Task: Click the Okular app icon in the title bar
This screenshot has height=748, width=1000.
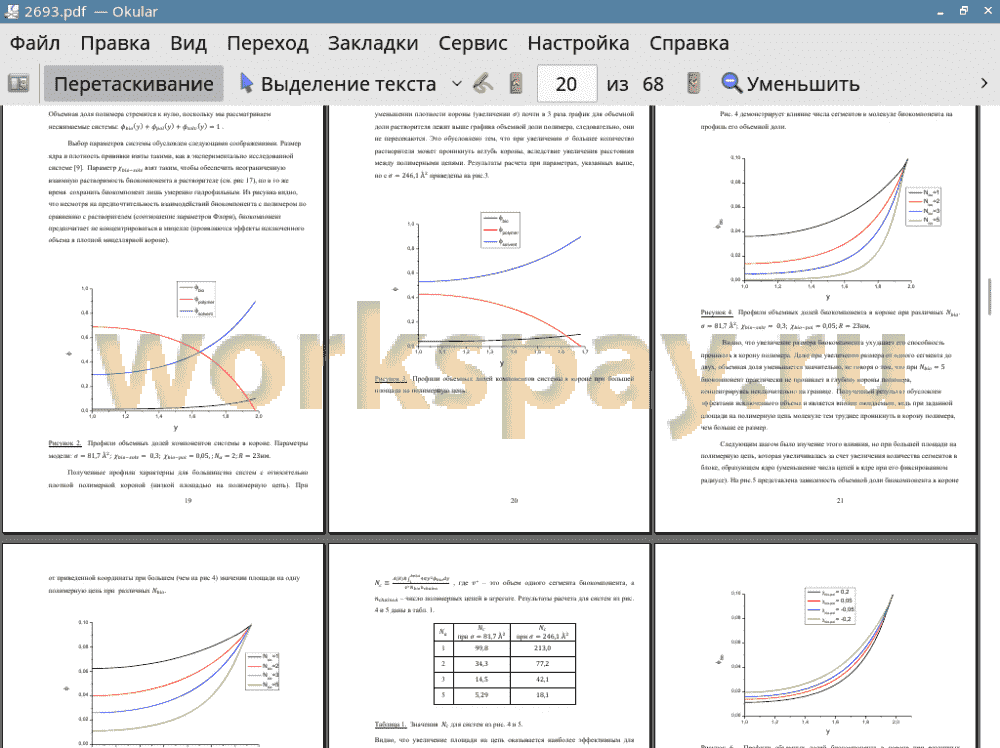Action: click(x=11, y=11)
